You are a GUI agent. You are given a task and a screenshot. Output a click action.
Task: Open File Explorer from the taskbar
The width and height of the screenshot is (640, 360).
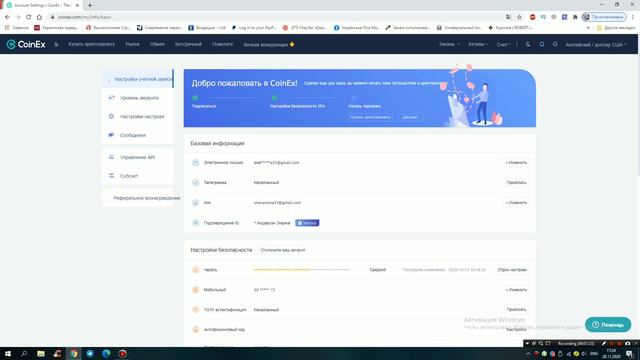pos(41,353)
